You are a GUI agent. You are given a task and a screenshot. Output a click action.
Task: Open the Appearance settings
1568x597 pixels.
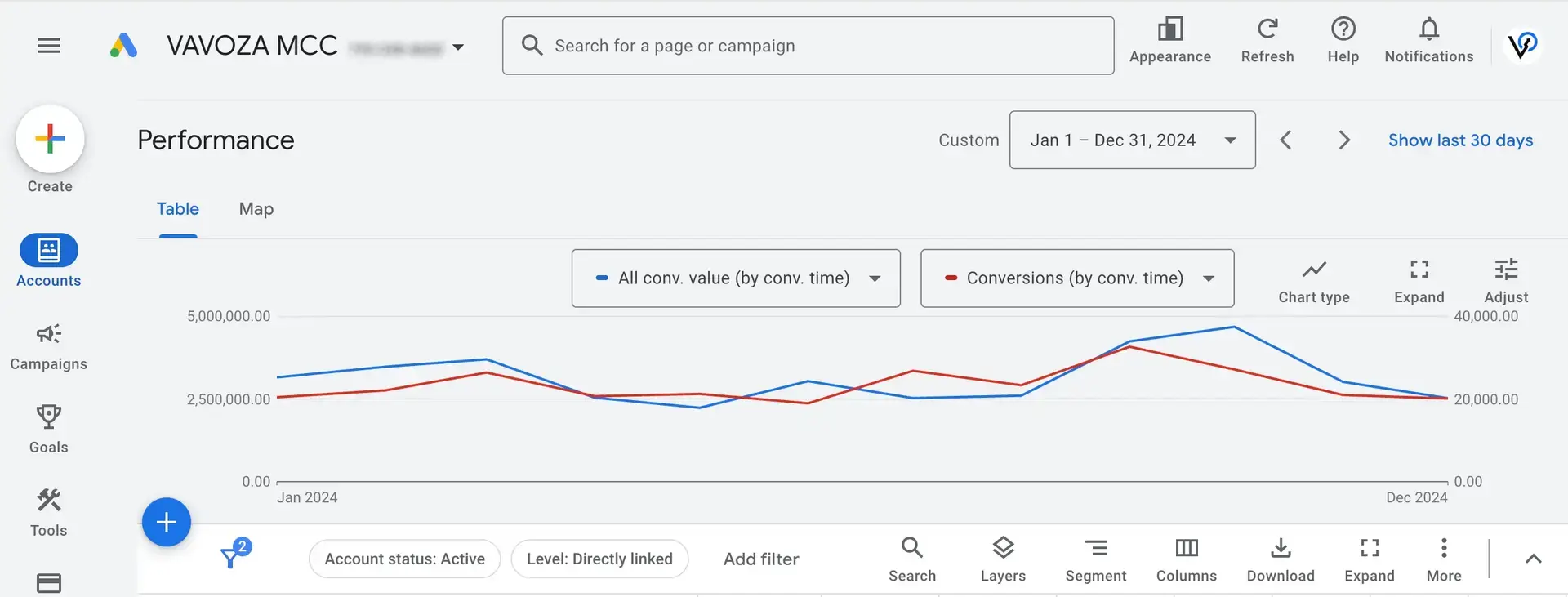1169,30
